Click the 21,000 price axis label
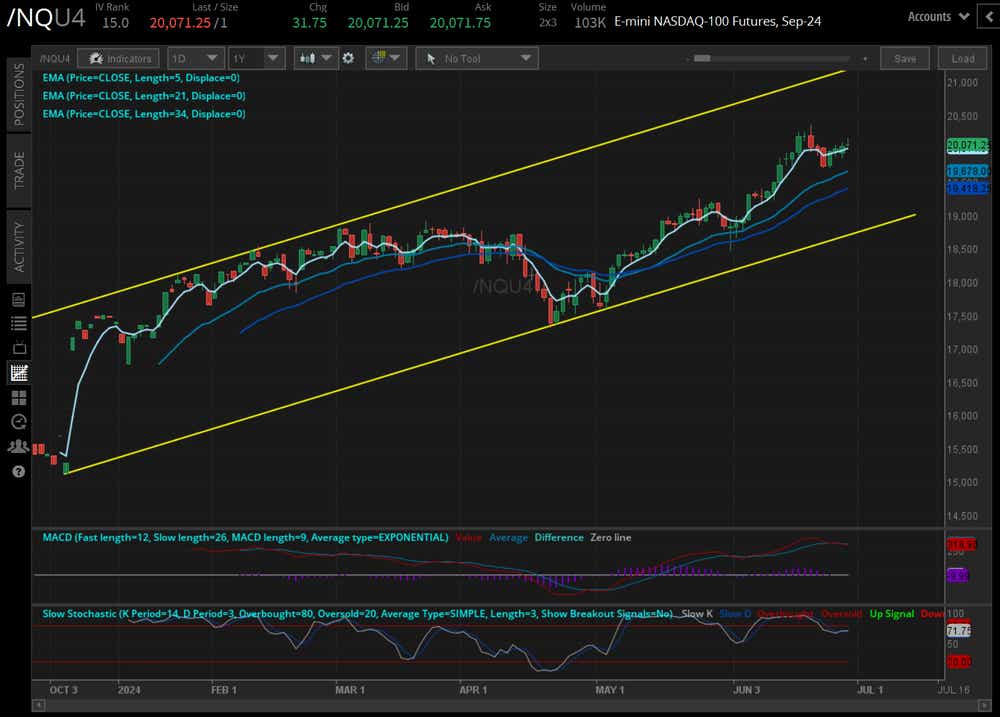The width and height of the screenshot is (1000, 717). pos(962,82)
